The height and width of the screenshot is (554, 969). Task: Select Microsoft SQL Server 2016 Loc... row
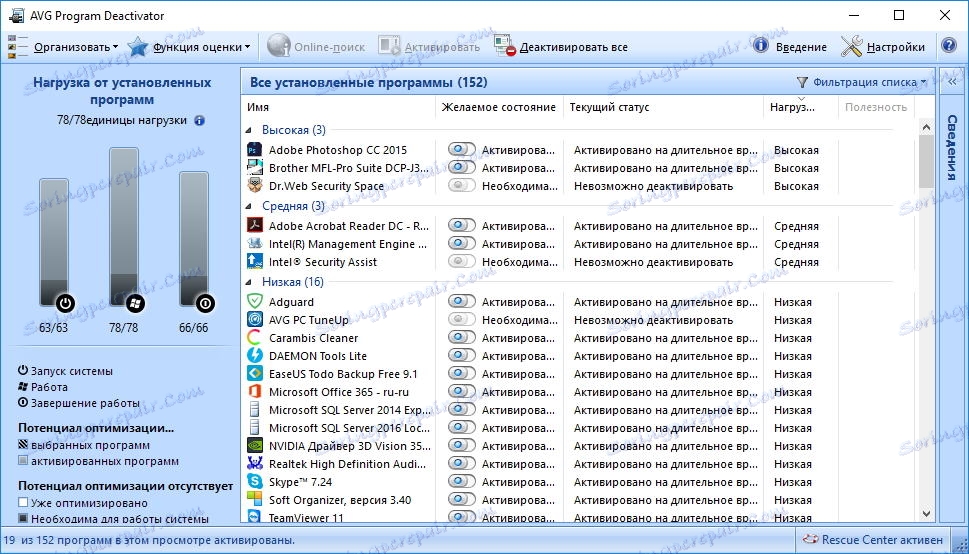click(x=581, y=428)
